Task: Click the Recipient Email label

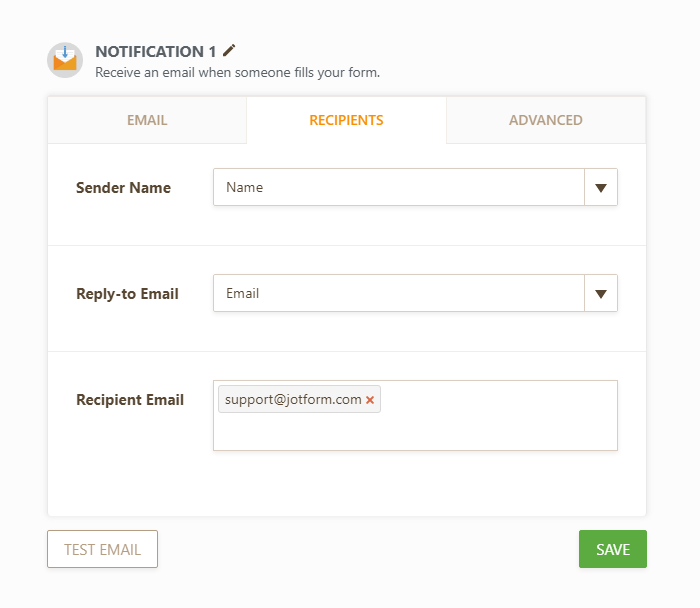Action: [x=130, y=400]
